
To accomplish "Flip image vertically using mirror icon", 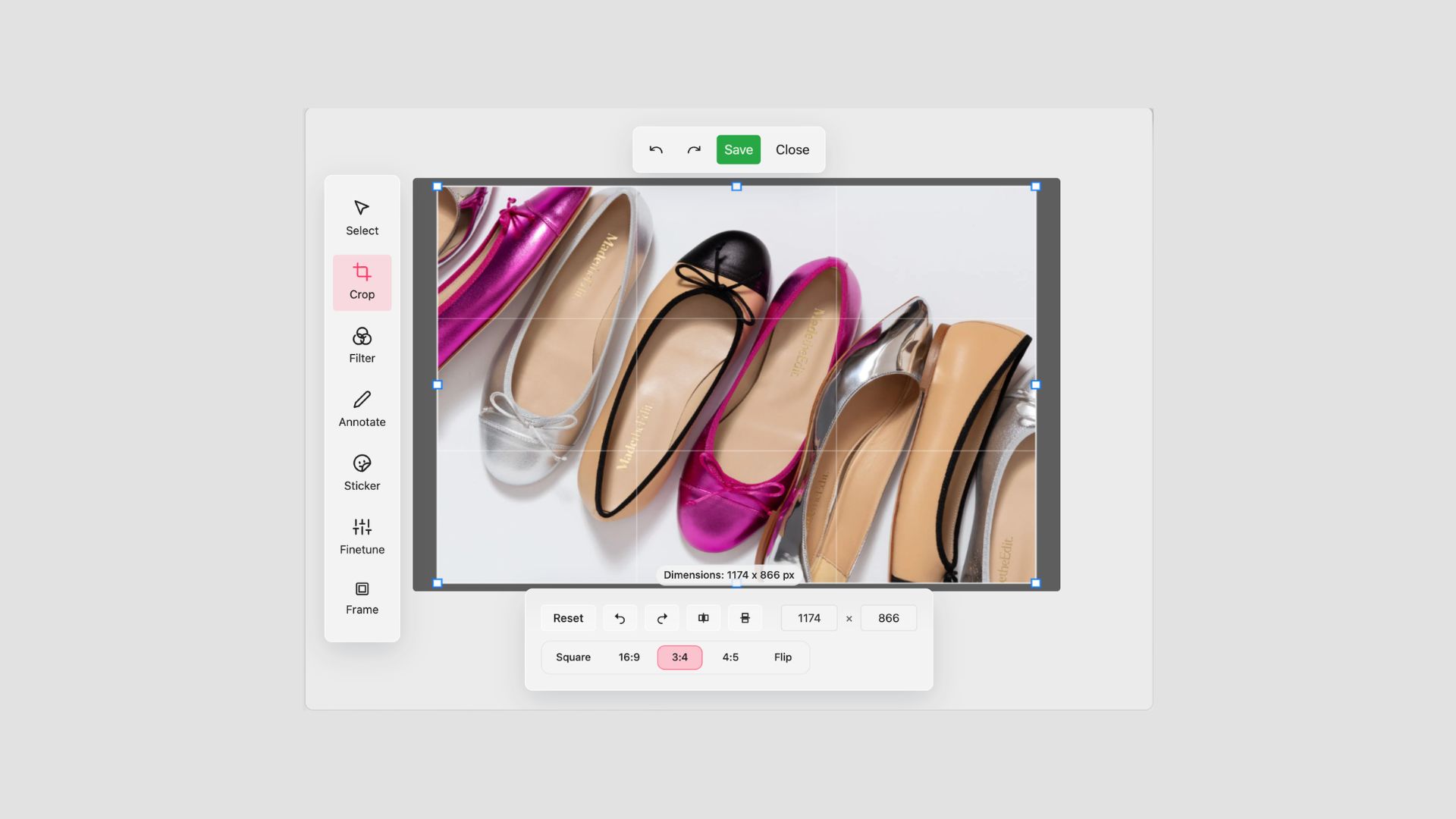I will [745, 618].
